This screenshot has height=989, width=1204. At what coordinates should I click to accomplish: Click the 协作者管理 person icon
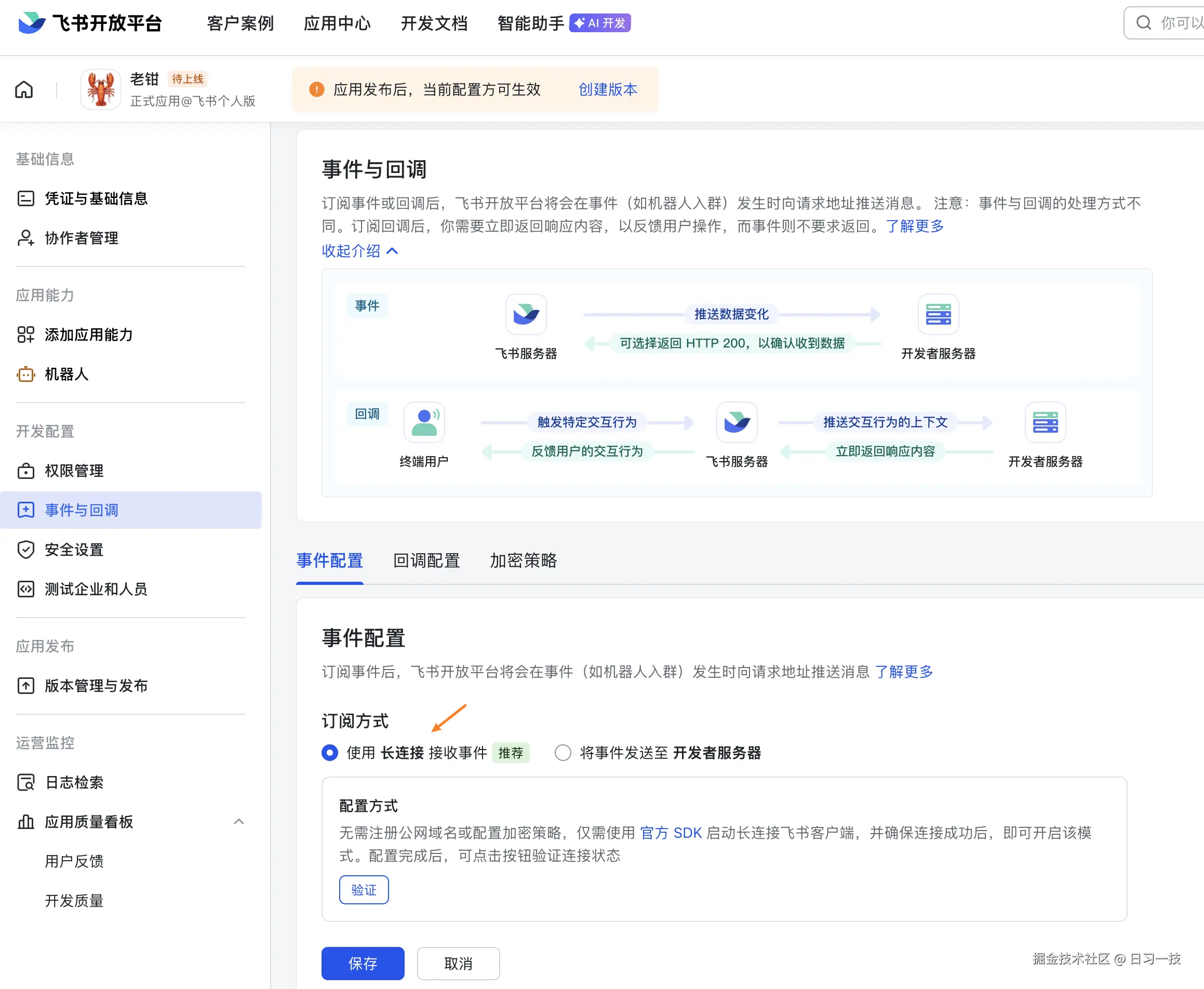(25, 237)
